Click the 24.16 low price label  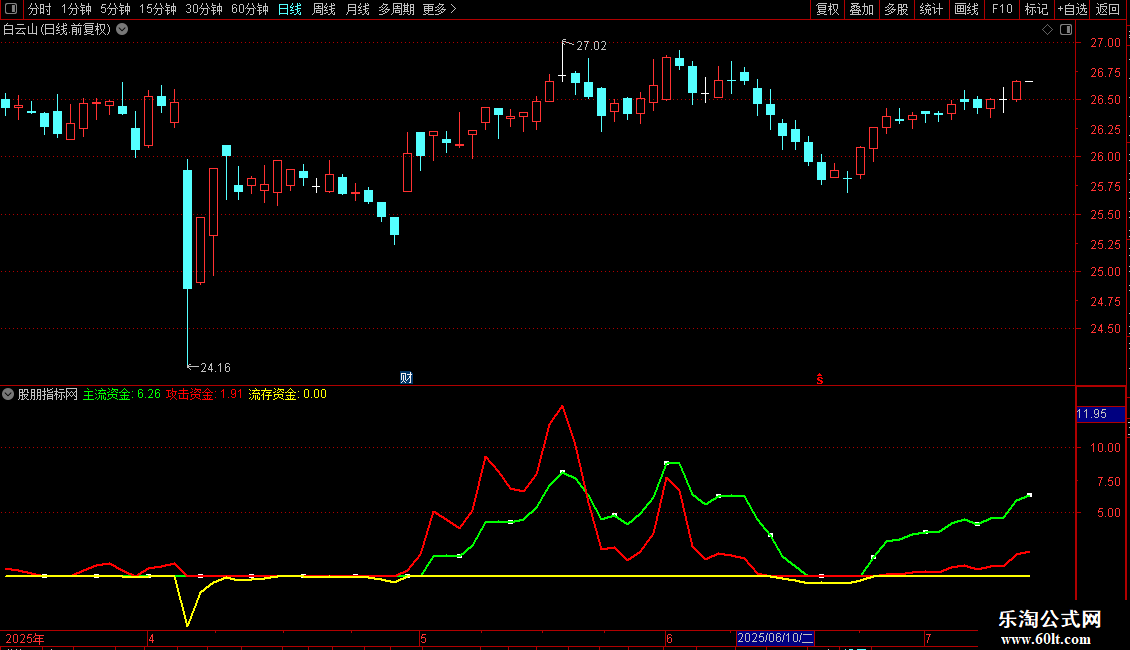(x=215, y=368)
